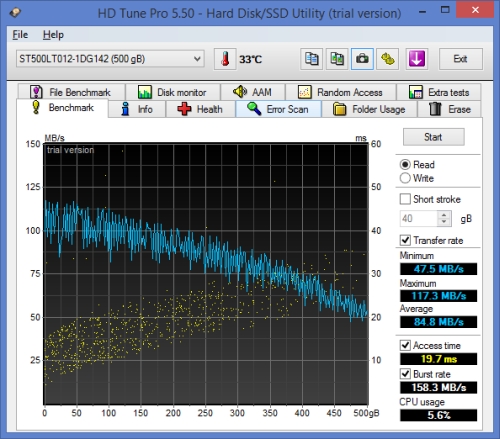Toggle the Access time checkbox
The height and width of the screenshot is (439, 500).
tap(405, 345)
